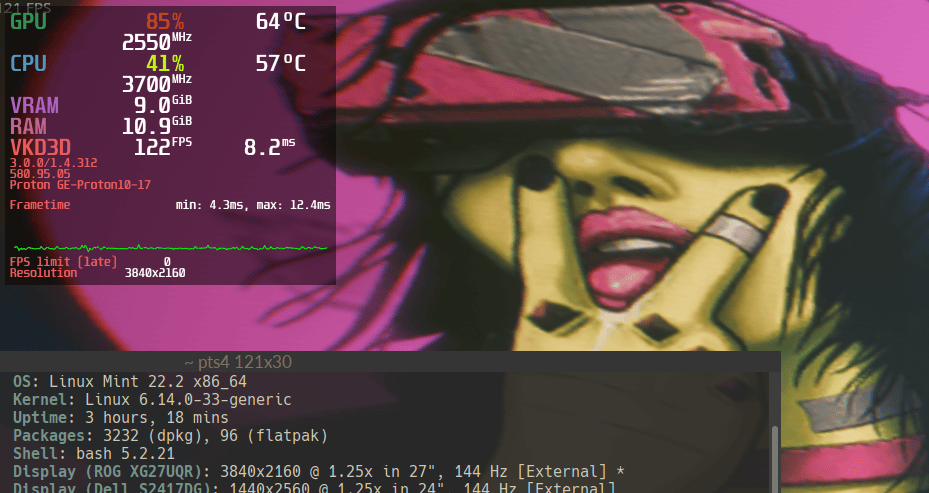Click the 122 FPS readout

[163, 146]
